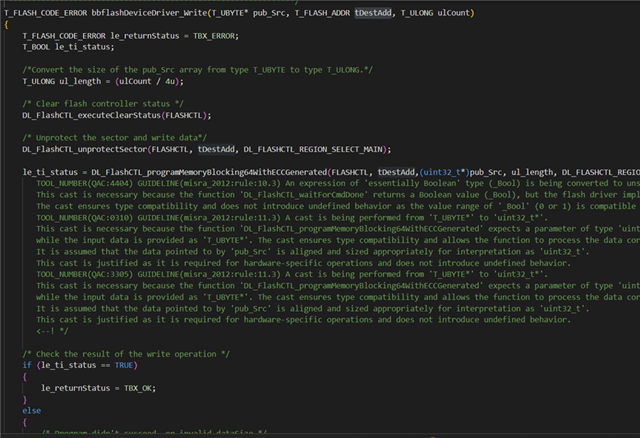Click TRUE in the if condition
640x438 pixels.
coord(124,365)
